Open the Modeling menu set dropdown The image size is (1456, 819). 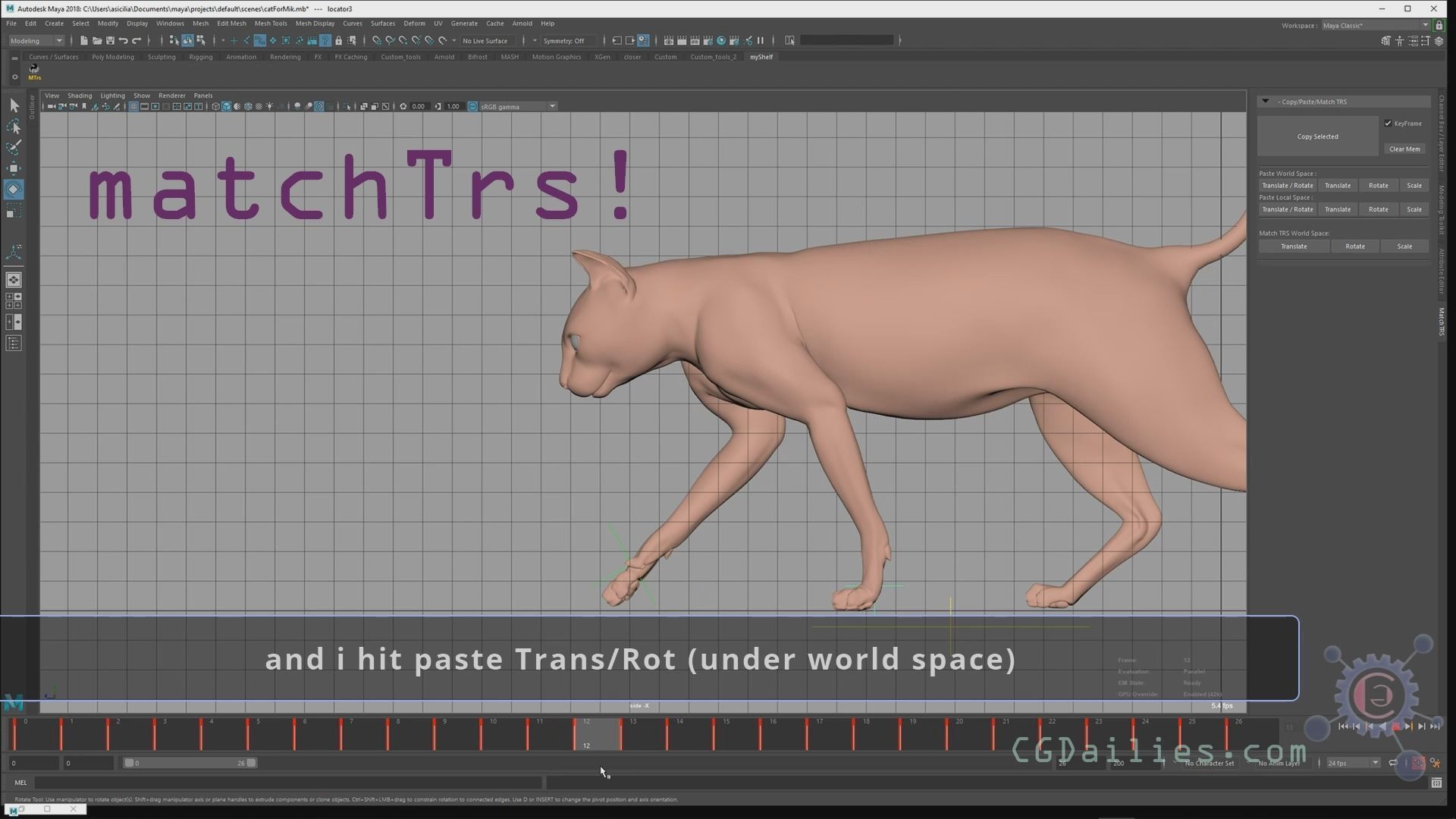pyautogui.click(x=36, y=40)
